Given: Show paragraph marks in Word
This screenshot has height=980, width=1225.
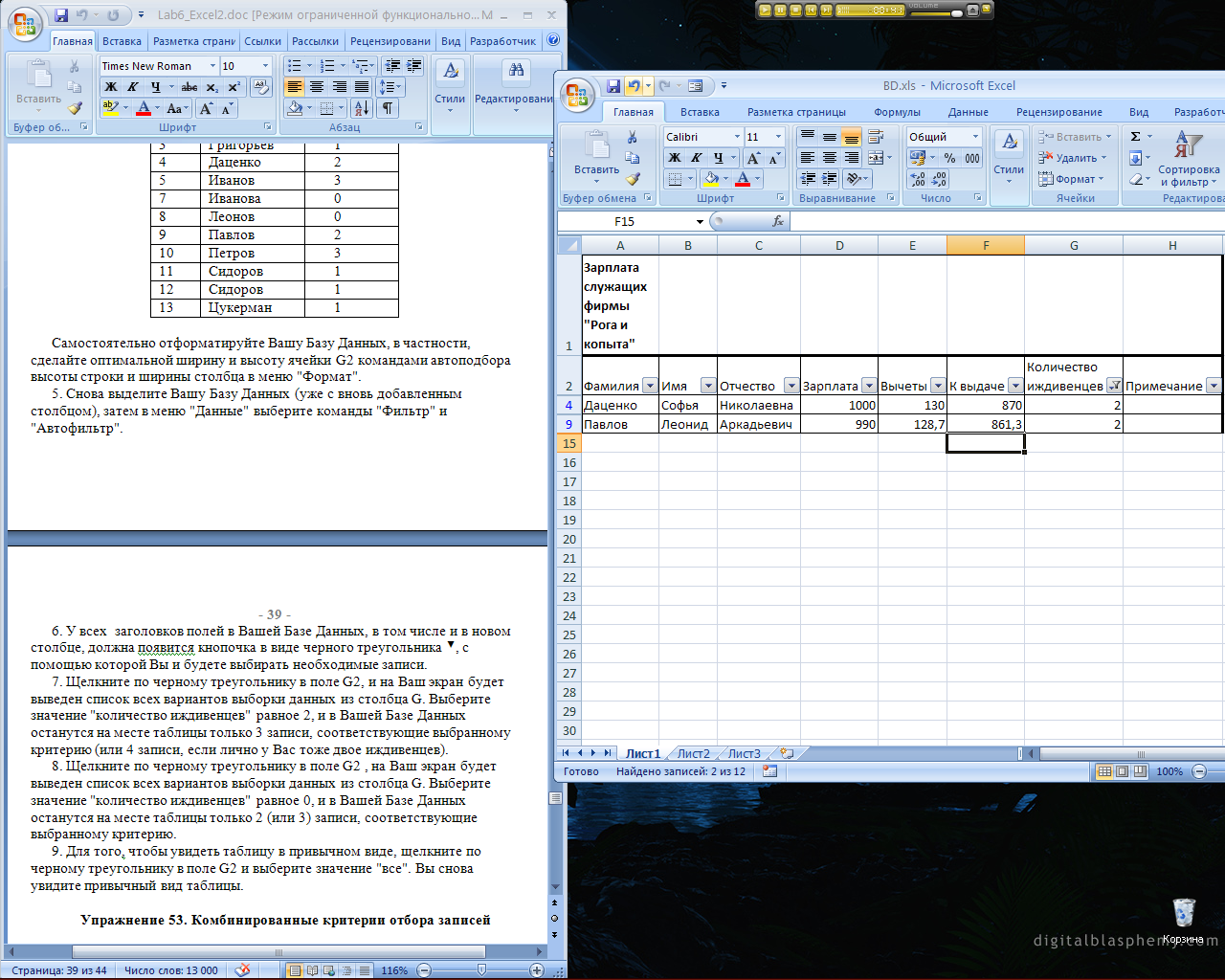Looking at the screenshot, I should point(388,108).
